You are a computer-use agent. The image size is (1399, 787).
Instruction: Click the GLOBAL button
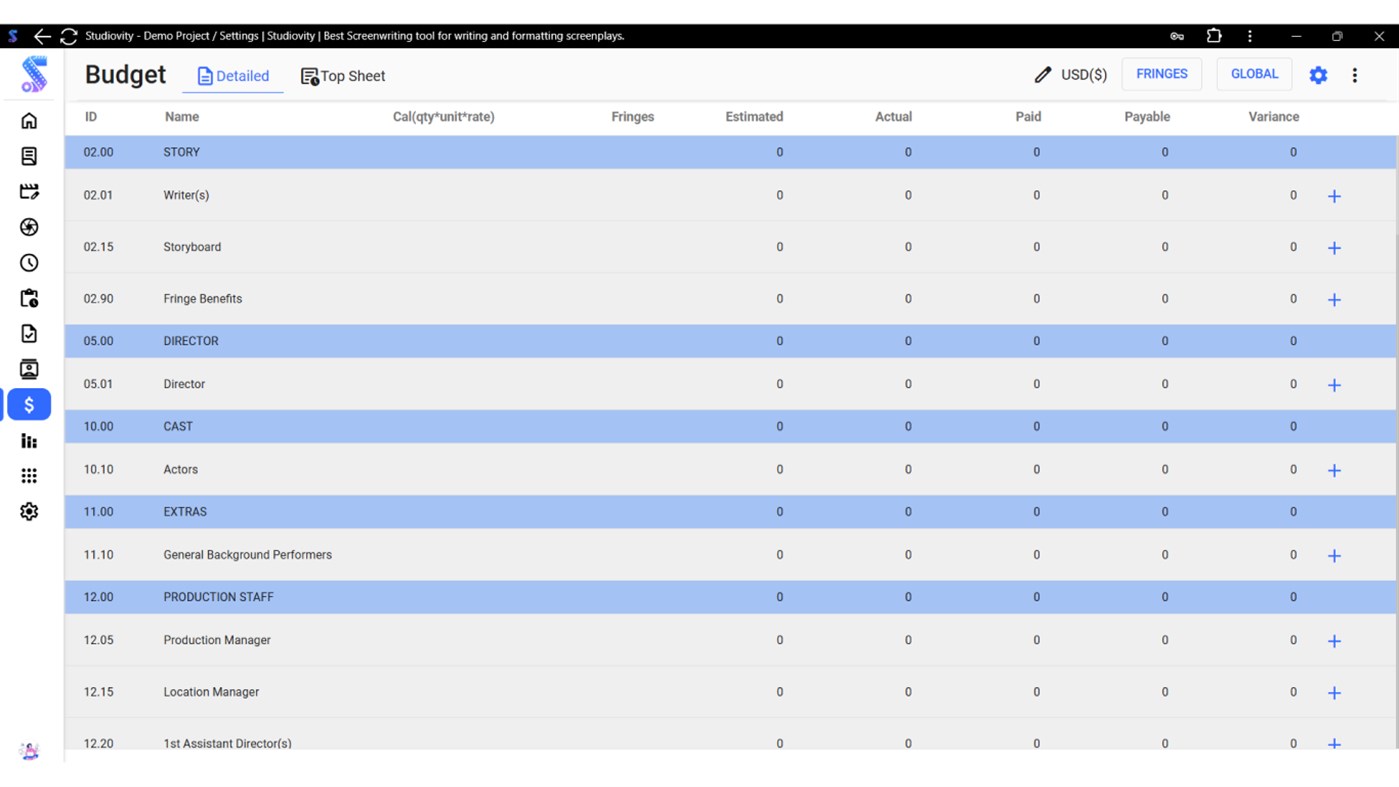(1254, 73)
